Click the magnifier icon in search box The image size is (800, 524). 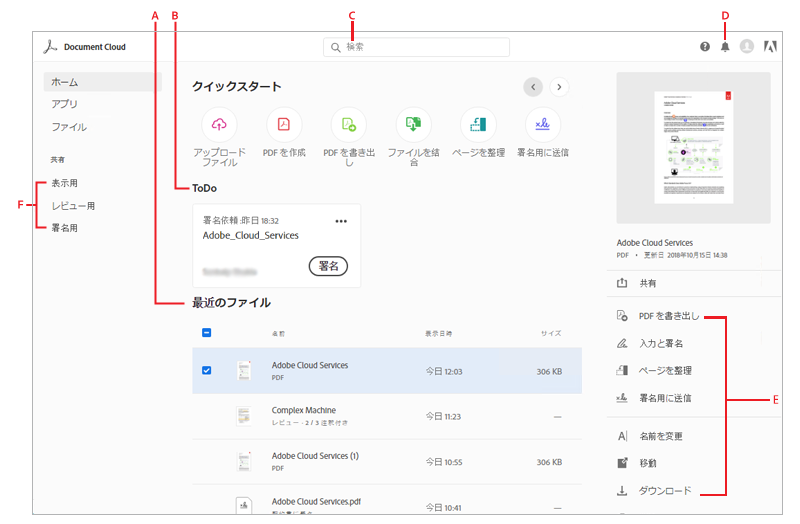point(335,47)
